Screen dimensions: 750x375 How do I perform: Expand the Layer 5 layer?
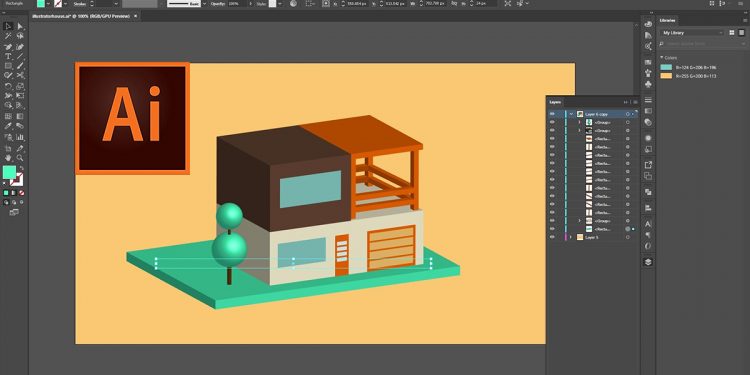click(571, 237)
